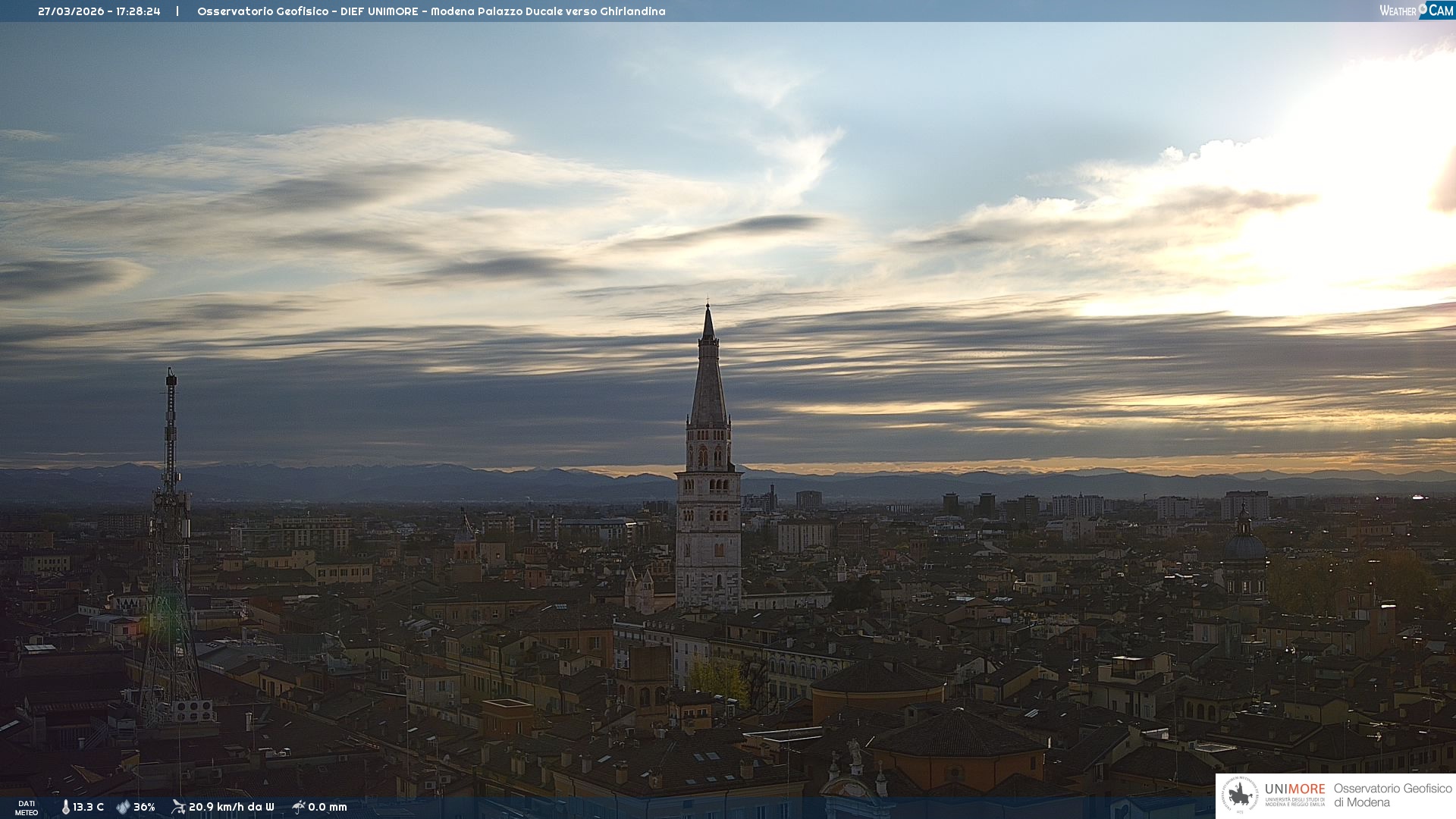The width and height of the screenshot is (1456, 819).
Task: Click the WeatherCam logo
Action: [1416, 11]
